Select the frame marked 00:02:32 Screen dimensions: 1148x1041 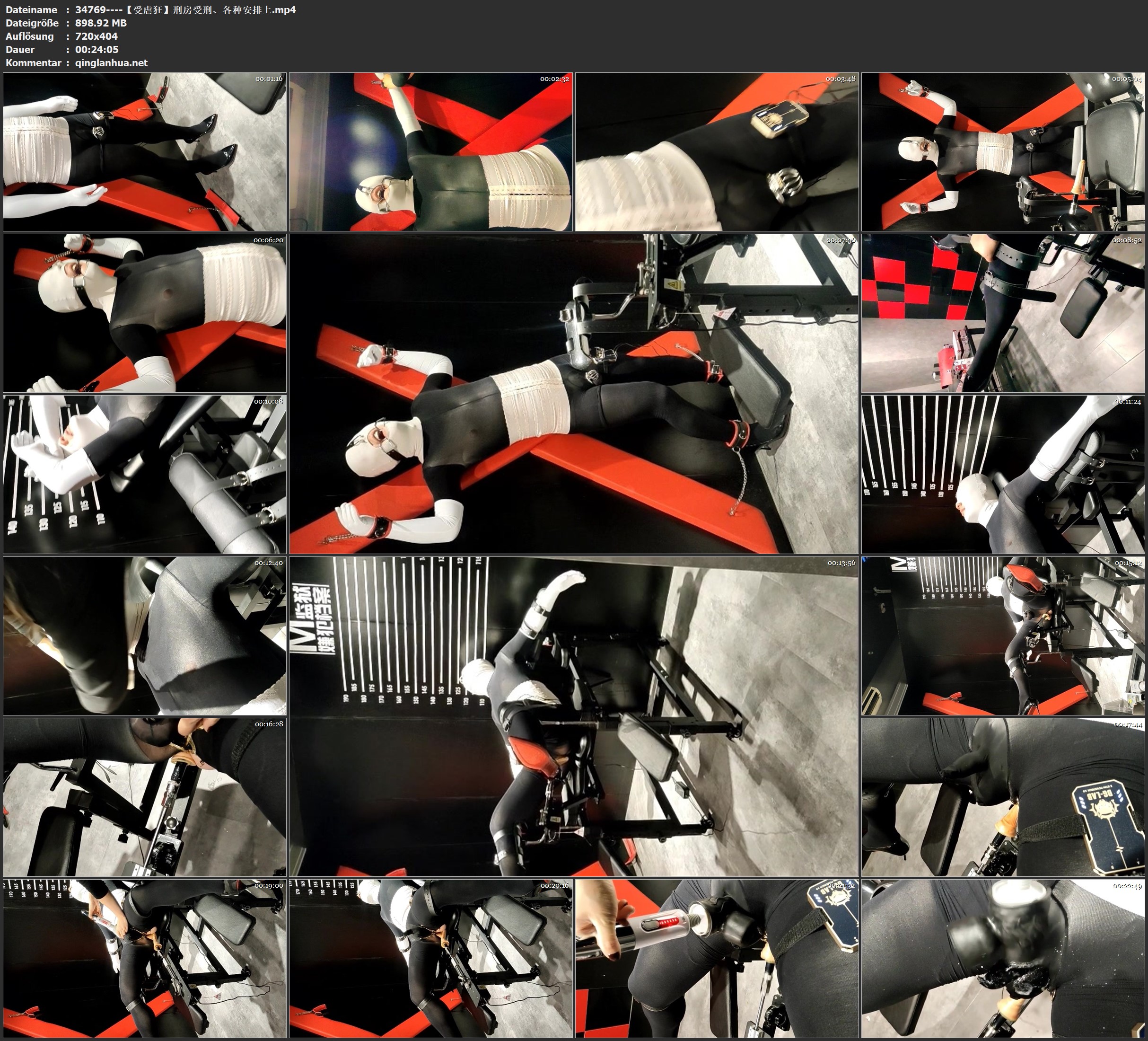431,151
